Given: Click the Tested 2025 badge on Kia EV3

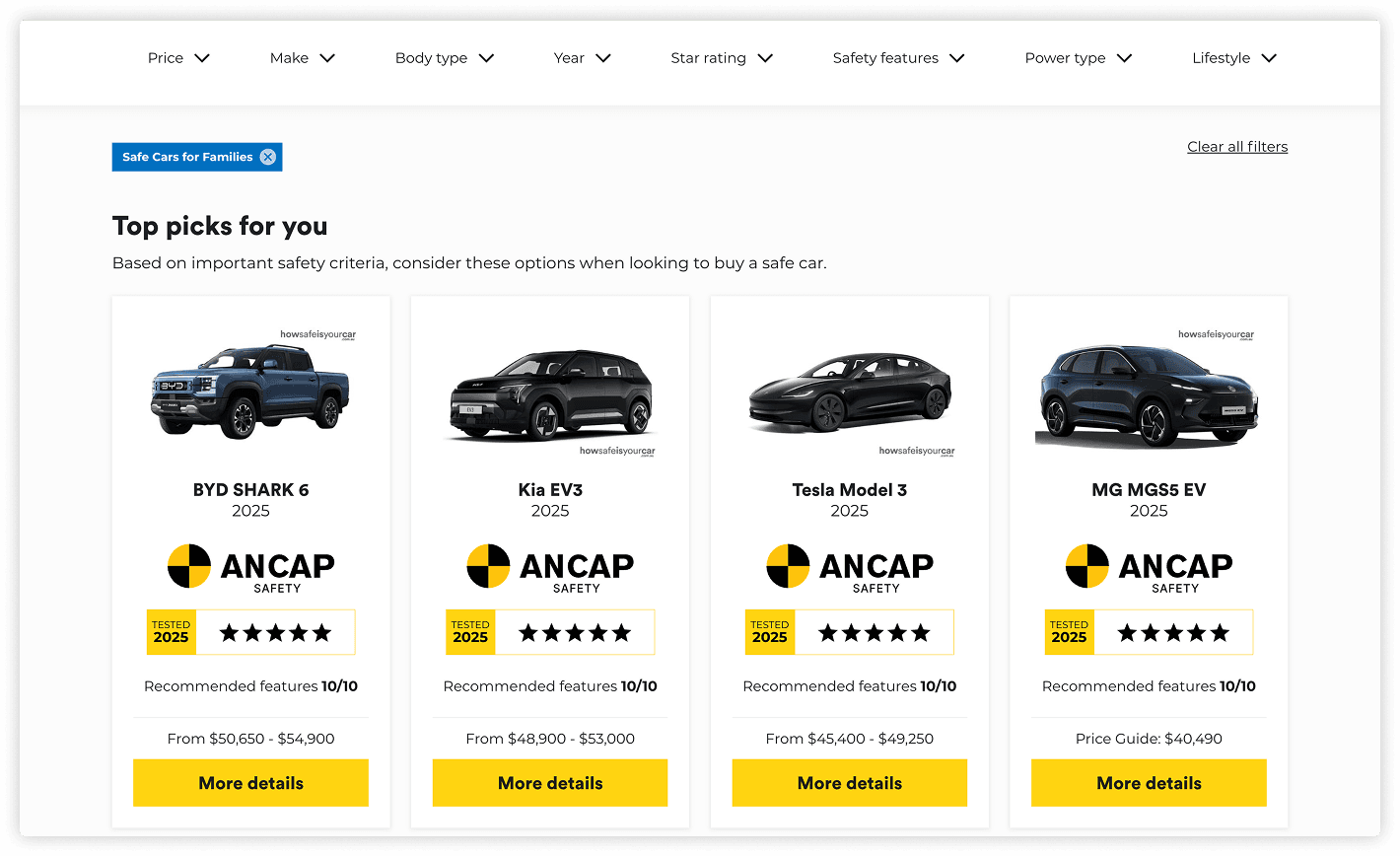Looking at the screenshot, I should (x=470, y=632).
